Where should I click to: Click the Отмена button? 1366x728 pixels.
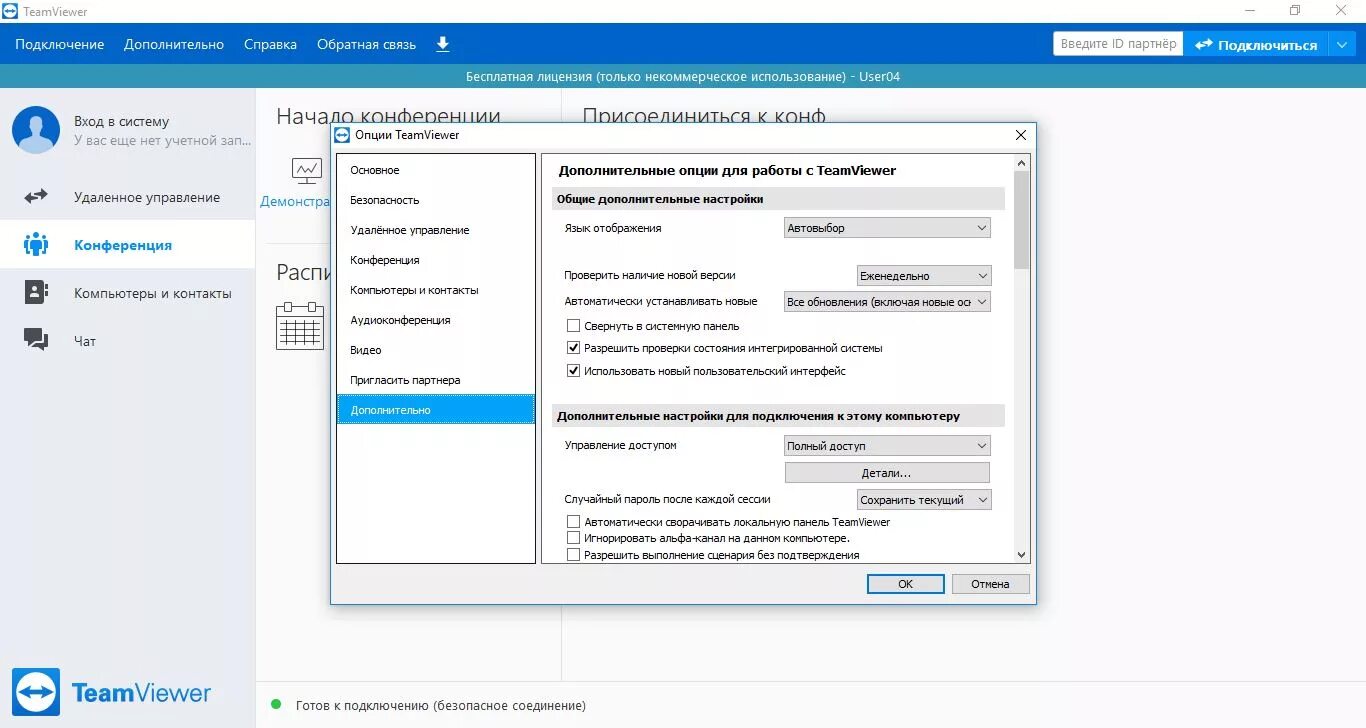(990, 584)
